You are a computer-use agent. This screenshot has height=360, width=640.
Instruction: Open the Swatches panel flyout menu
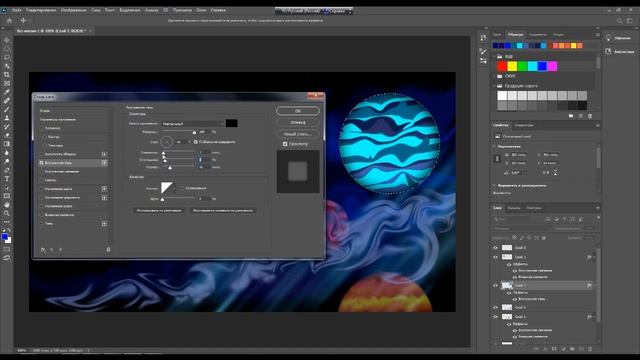598,35
